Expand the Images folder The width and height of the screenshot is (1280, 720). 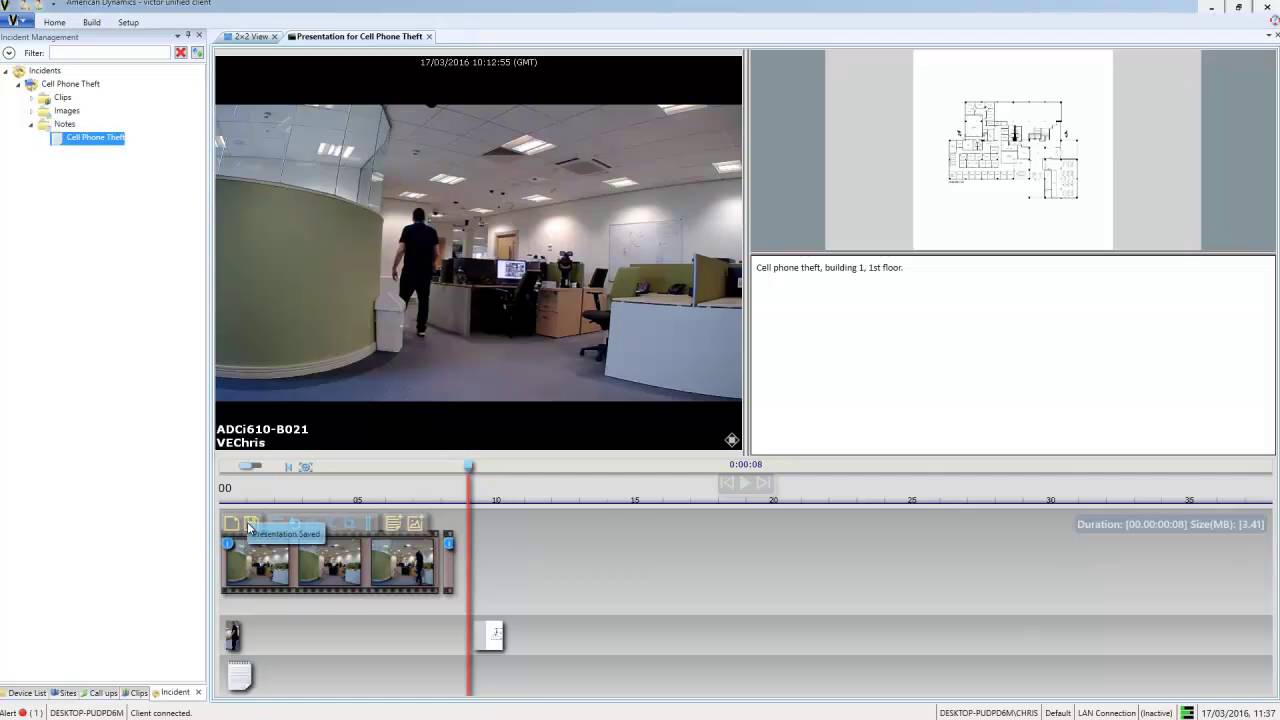click(31, 111)
